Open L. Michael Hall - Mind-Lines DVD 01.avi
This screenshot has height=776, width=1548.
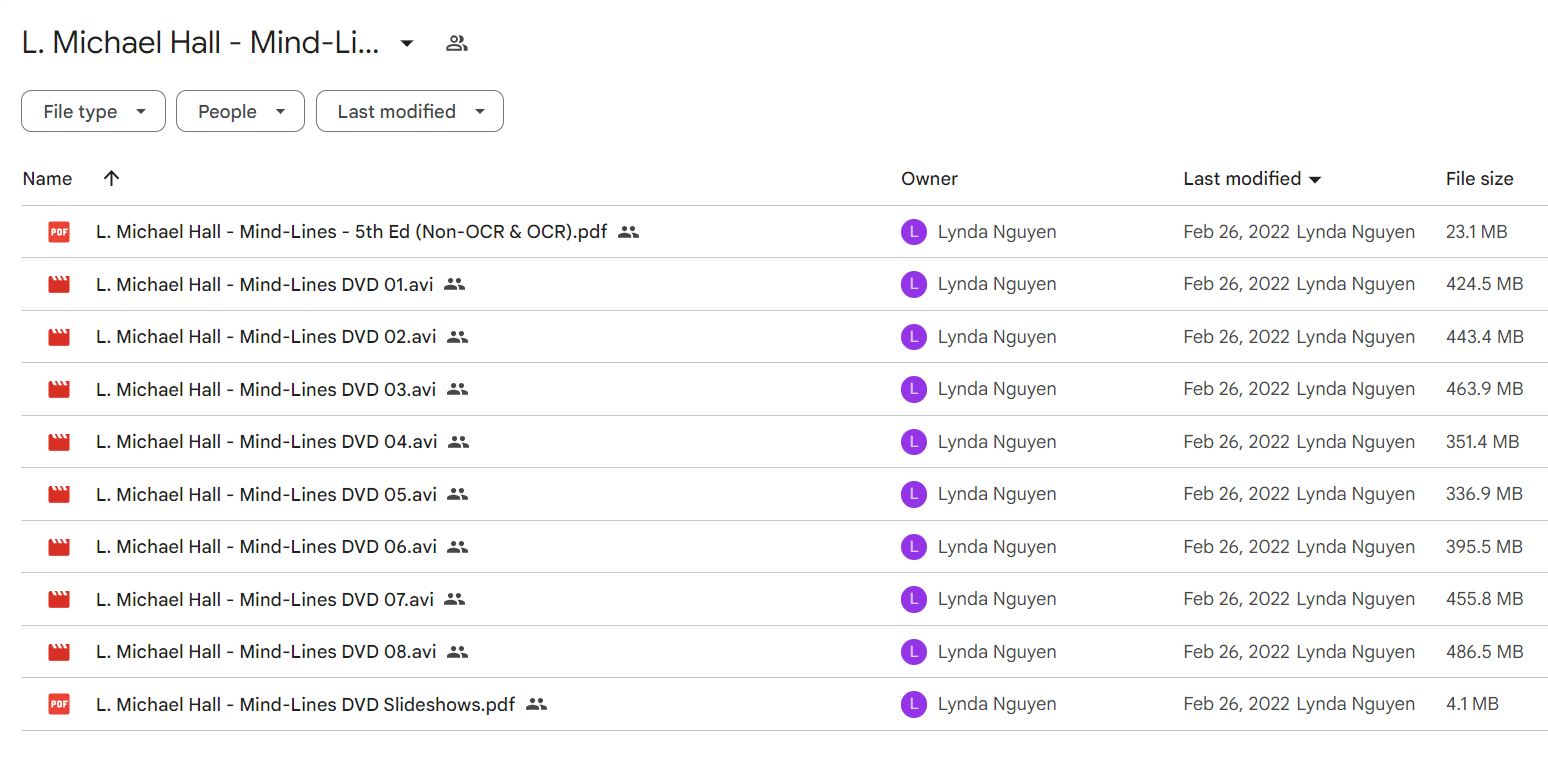click(x=264, y=284)
